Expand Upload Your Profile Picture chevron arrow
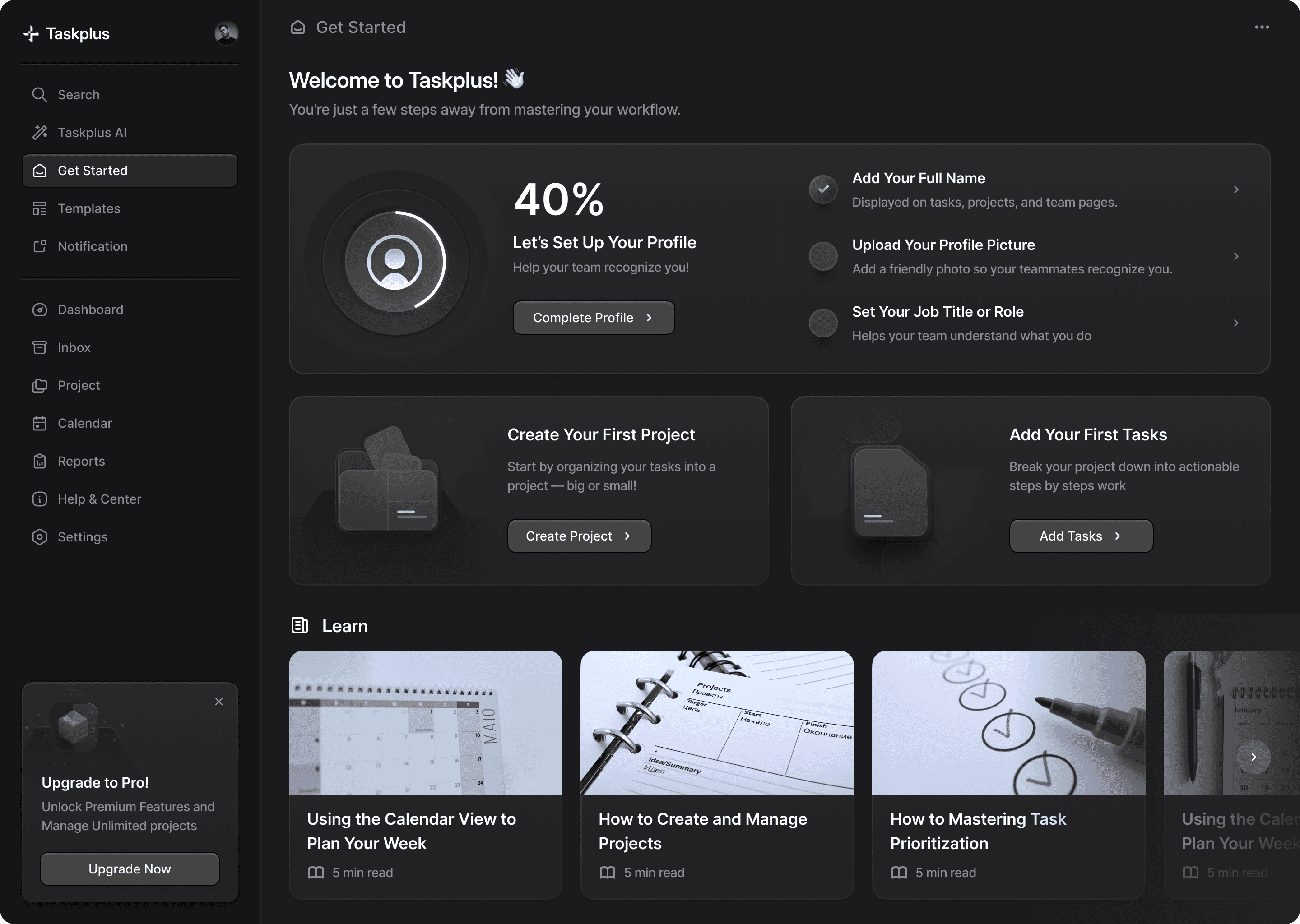1300x924 pixels. [1236, 256]
